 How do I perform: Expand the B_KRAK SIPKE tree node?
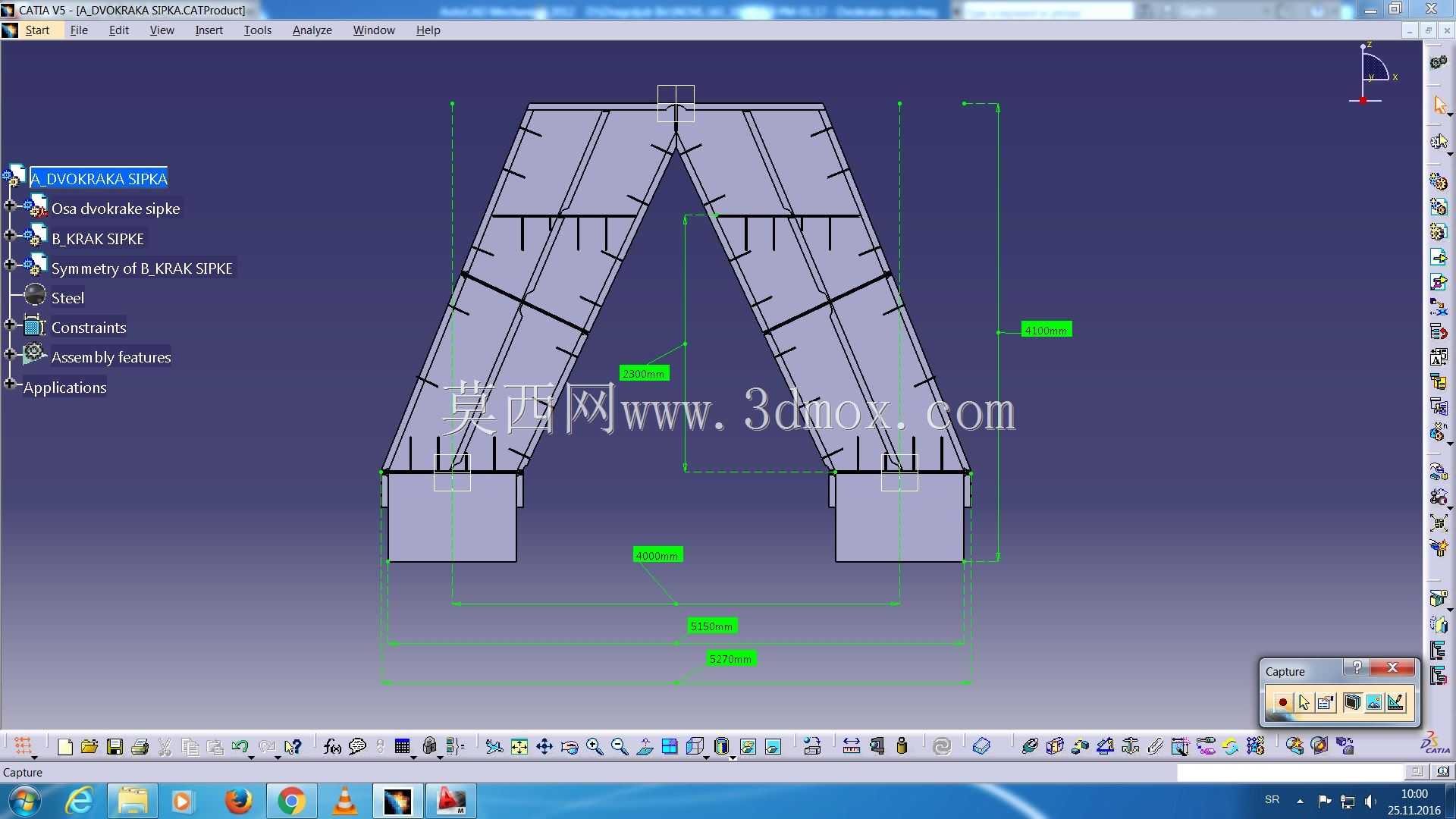click(x=10, y=235)
